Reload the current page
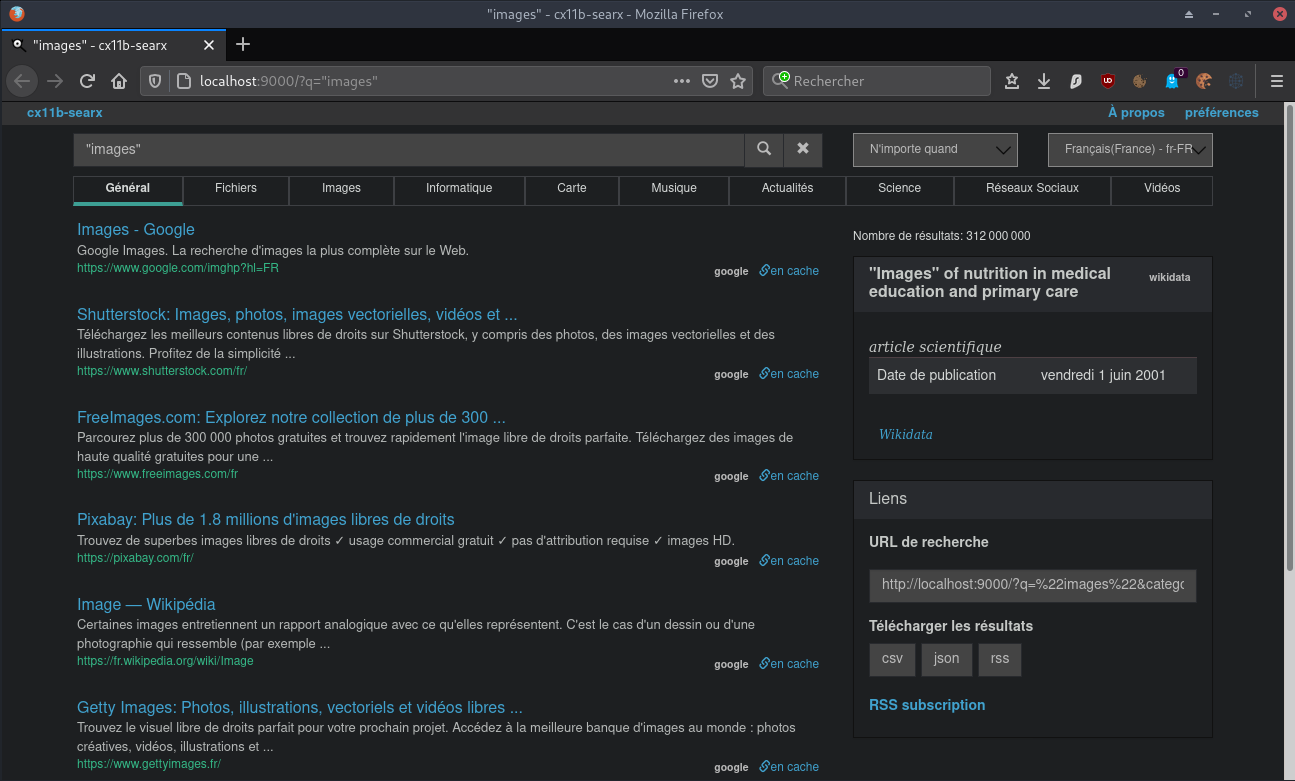 click(87, 81)
